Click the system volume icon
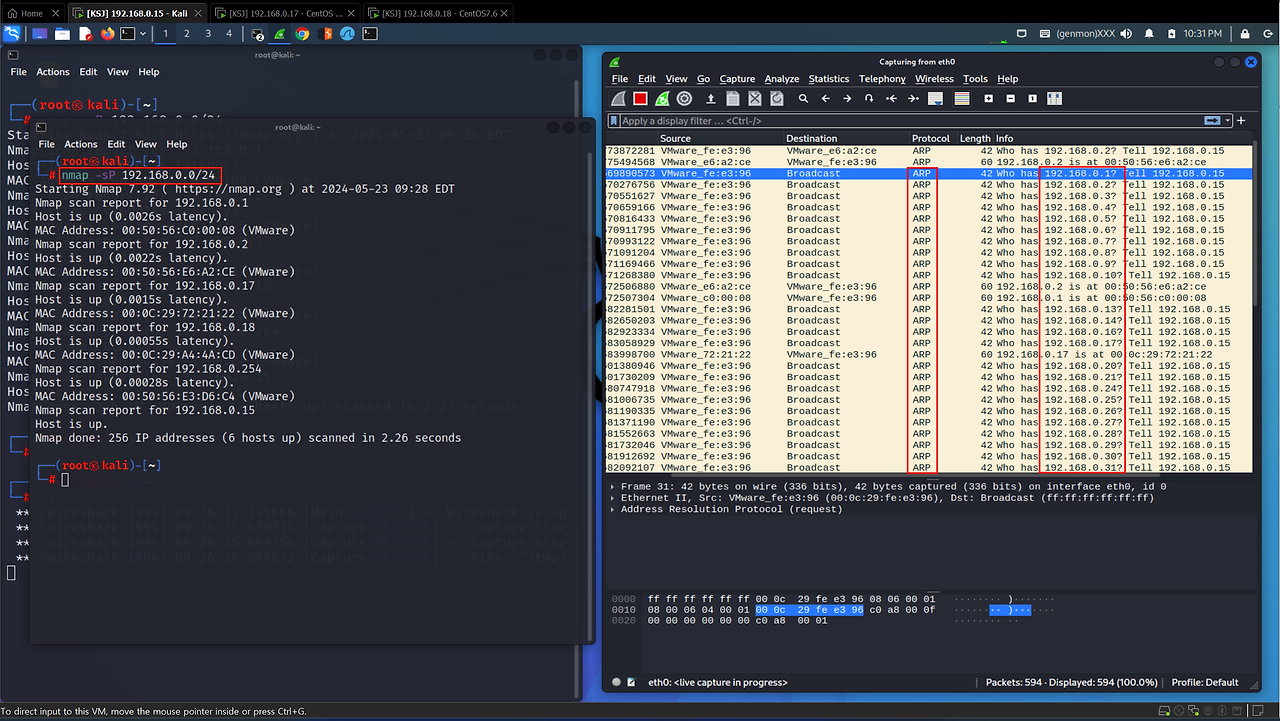1280x721 pixels. coord(1125,33)
